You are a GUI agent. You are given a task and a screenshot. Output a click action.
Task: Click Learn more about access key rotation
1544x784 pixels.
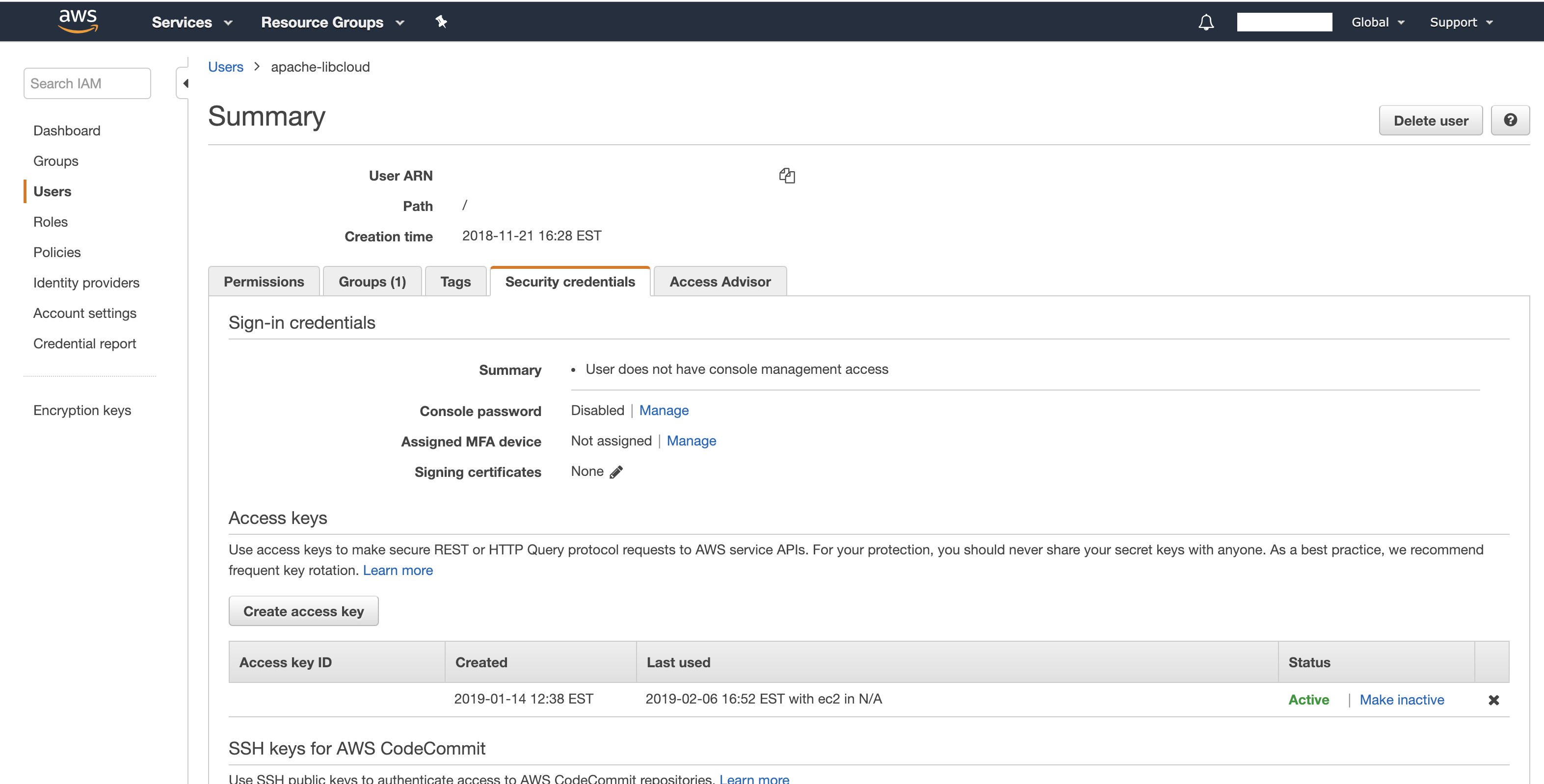(398, 571)
